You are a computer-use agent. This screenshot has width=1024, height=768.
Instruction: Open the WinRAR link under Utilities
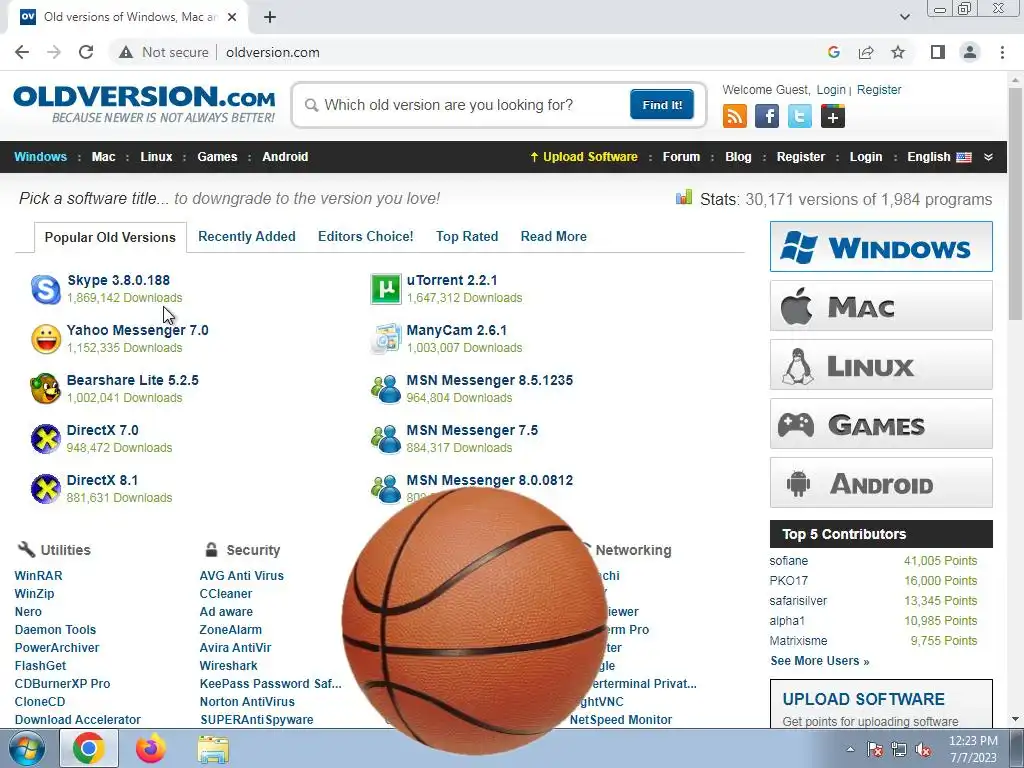tap(39, 575)
